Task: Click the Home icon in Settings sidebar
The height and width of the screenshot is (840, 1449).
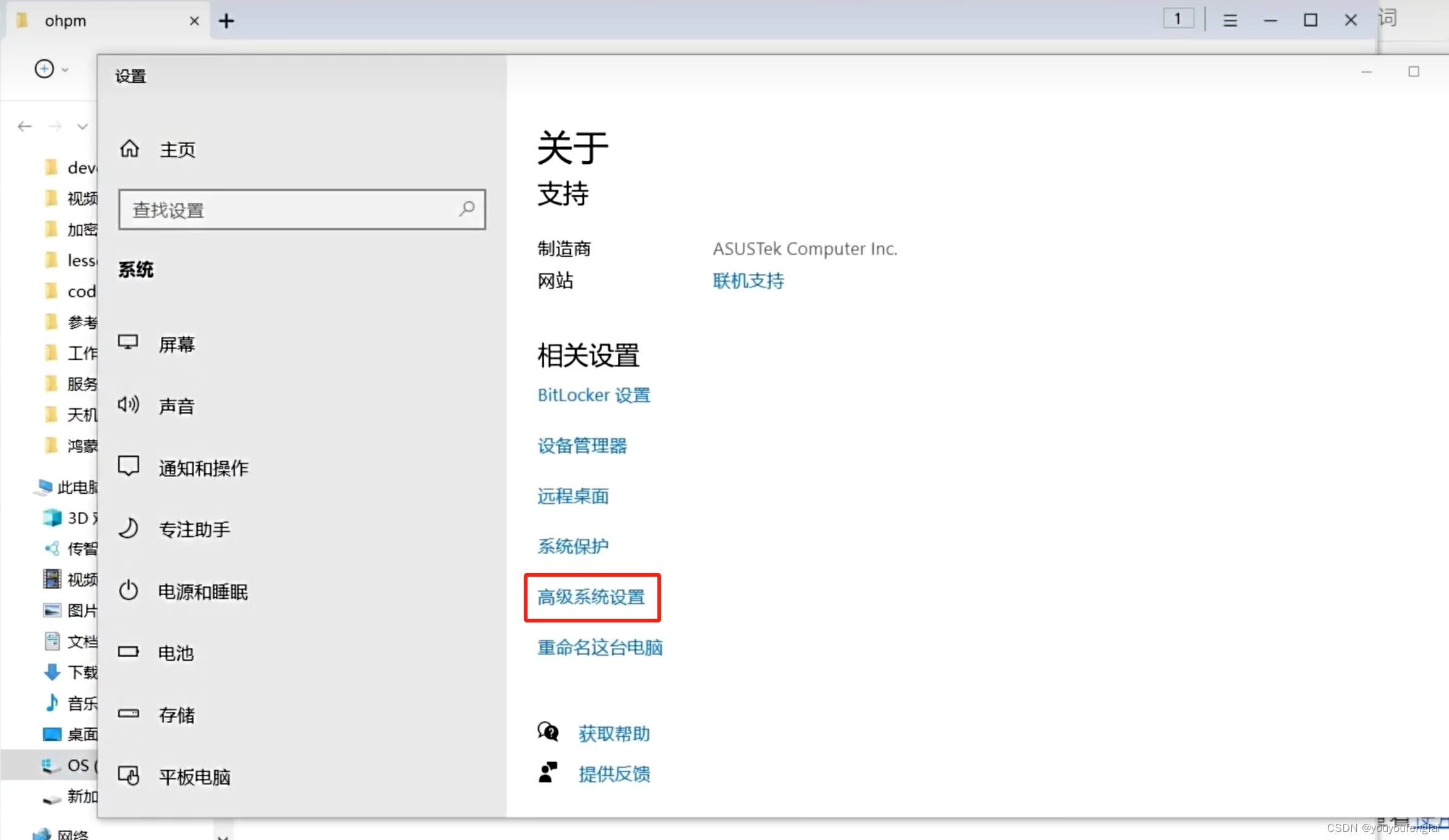Action: [129, 148]
